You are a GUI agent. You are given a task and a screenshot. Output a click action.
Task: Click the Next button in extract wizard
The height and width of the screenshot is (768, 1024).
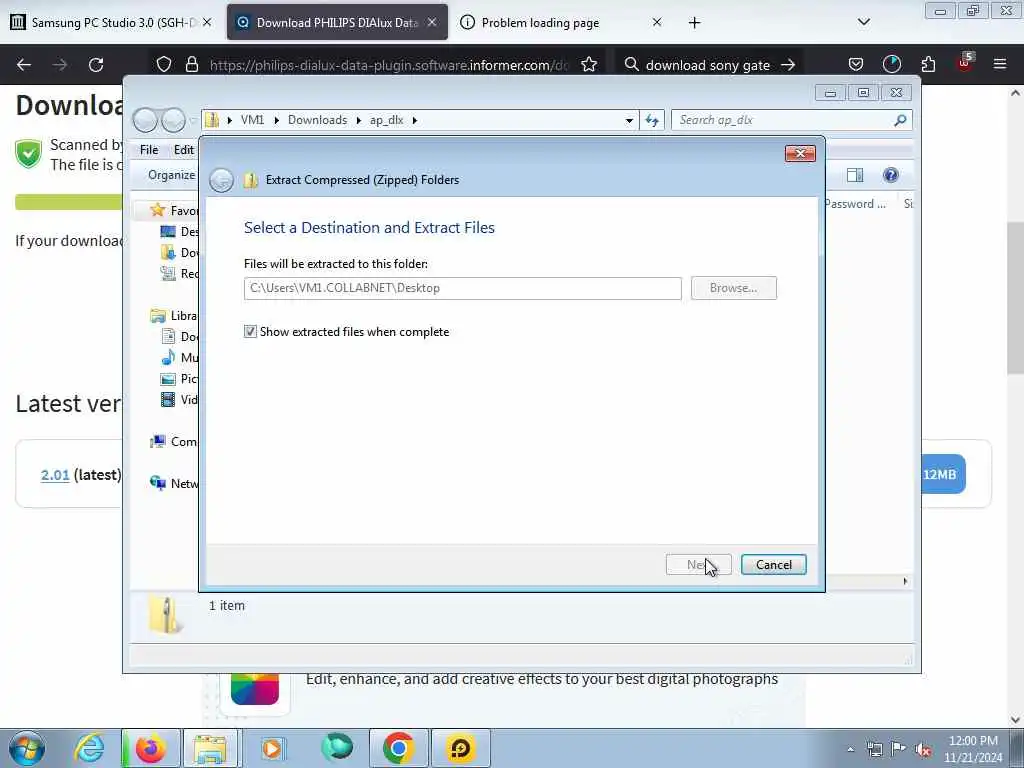pyautogui.click(x=698, y=565)
